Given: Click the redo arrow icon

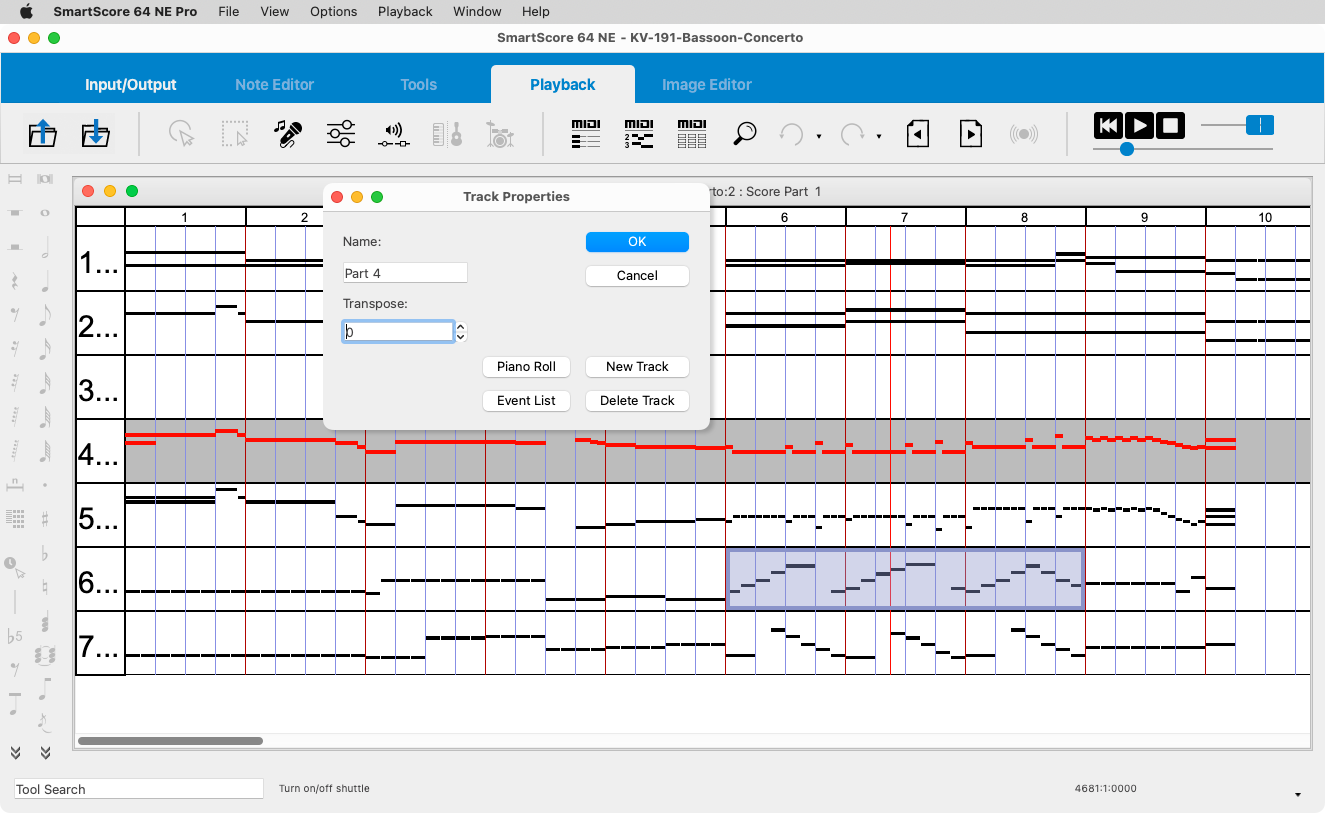Looking at the screenshot, I should click(x=852, y=133).
